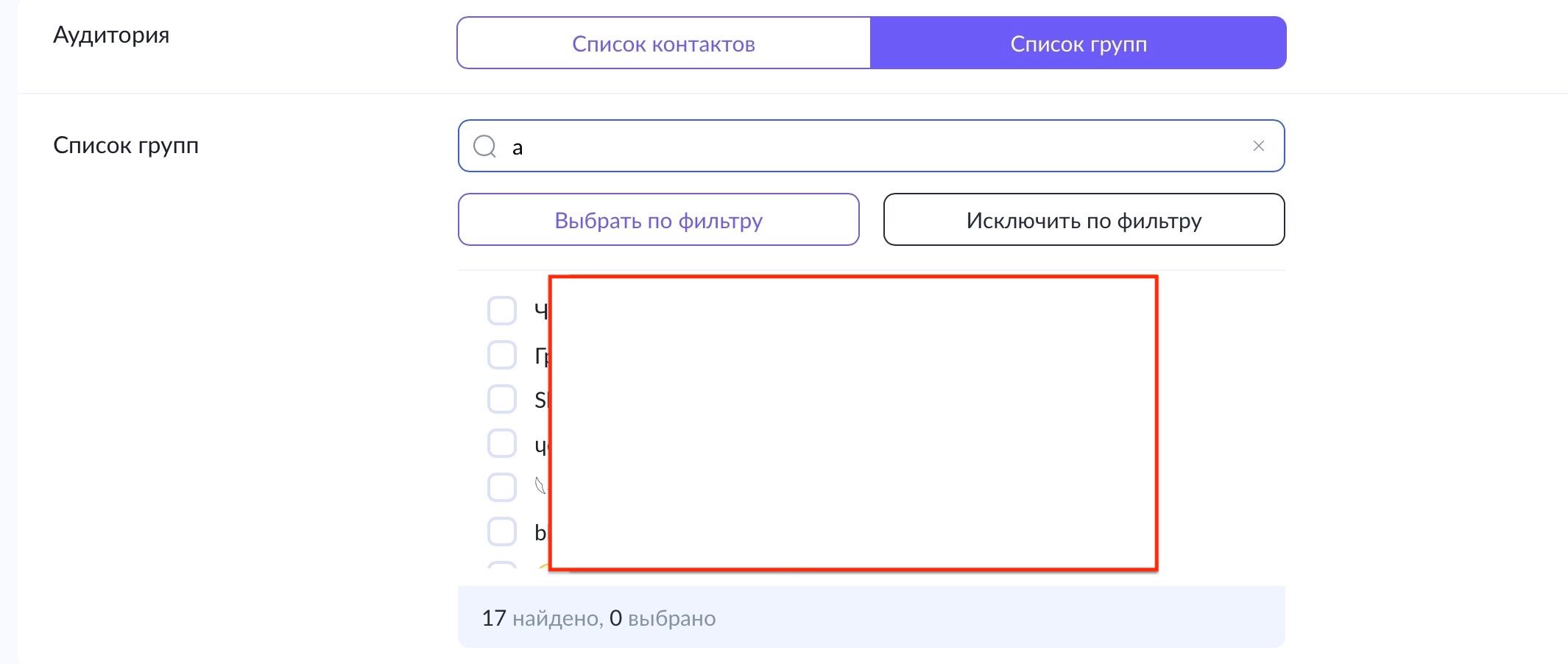Viewport: 1568px width, 664px height.
Task: Tick the fourth checkbox, beside lowercase "ч" group
Action: [x=502, y=443]
